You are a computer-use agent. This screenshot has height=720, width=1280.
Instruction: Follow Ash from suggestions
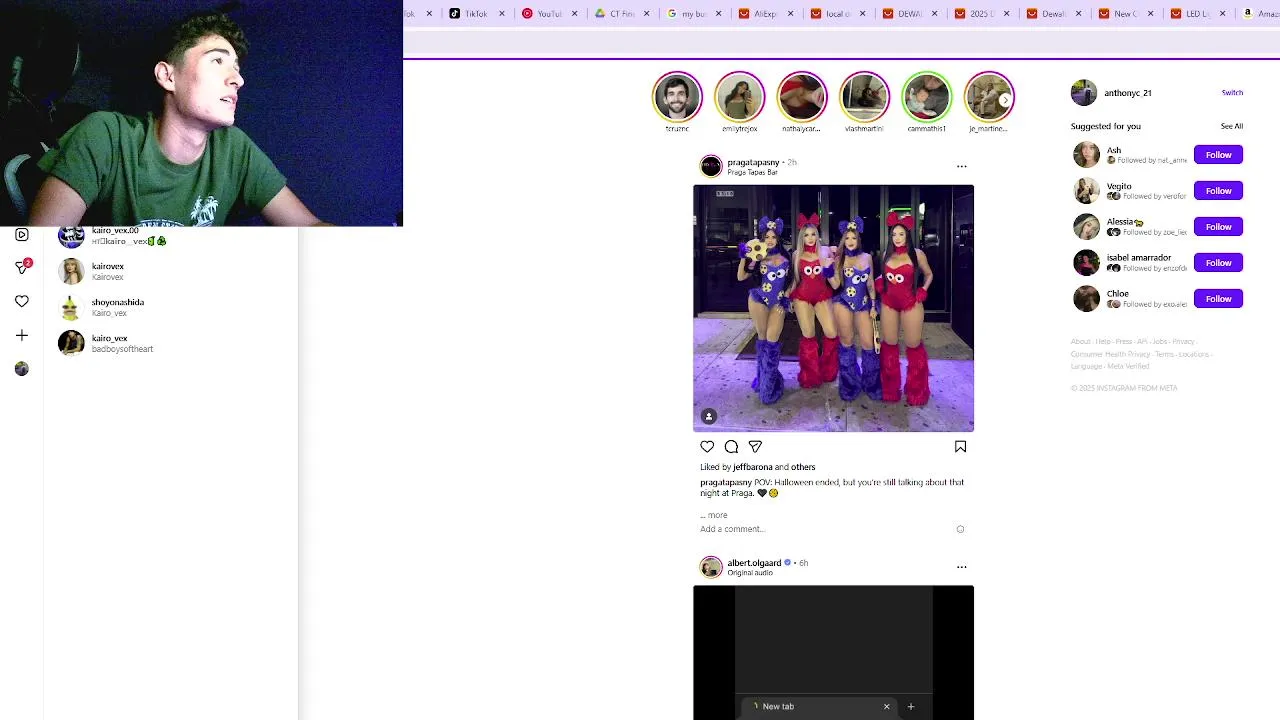pos(1218,155)
